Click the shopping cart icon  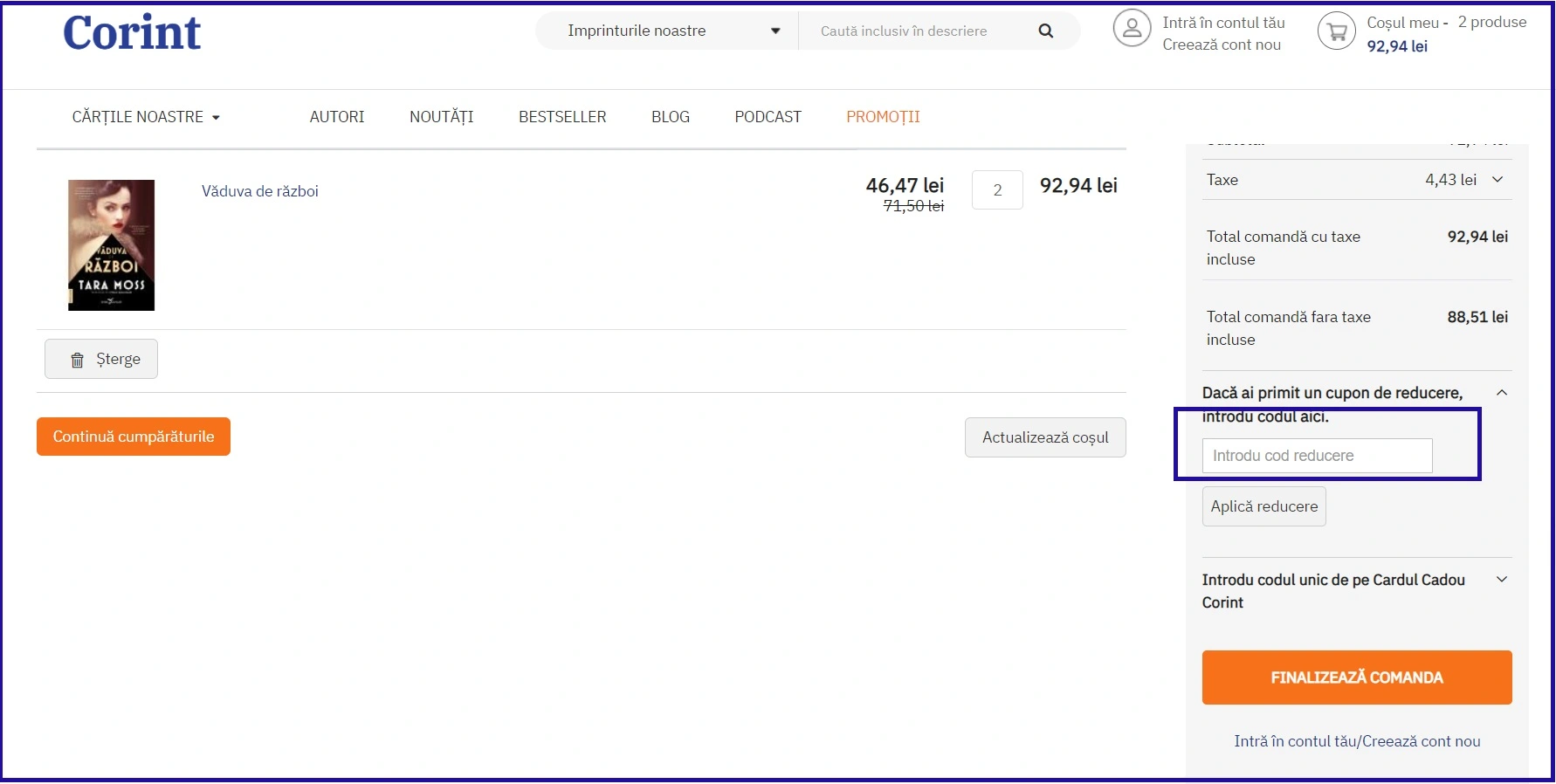click(x=1337, y=32)
